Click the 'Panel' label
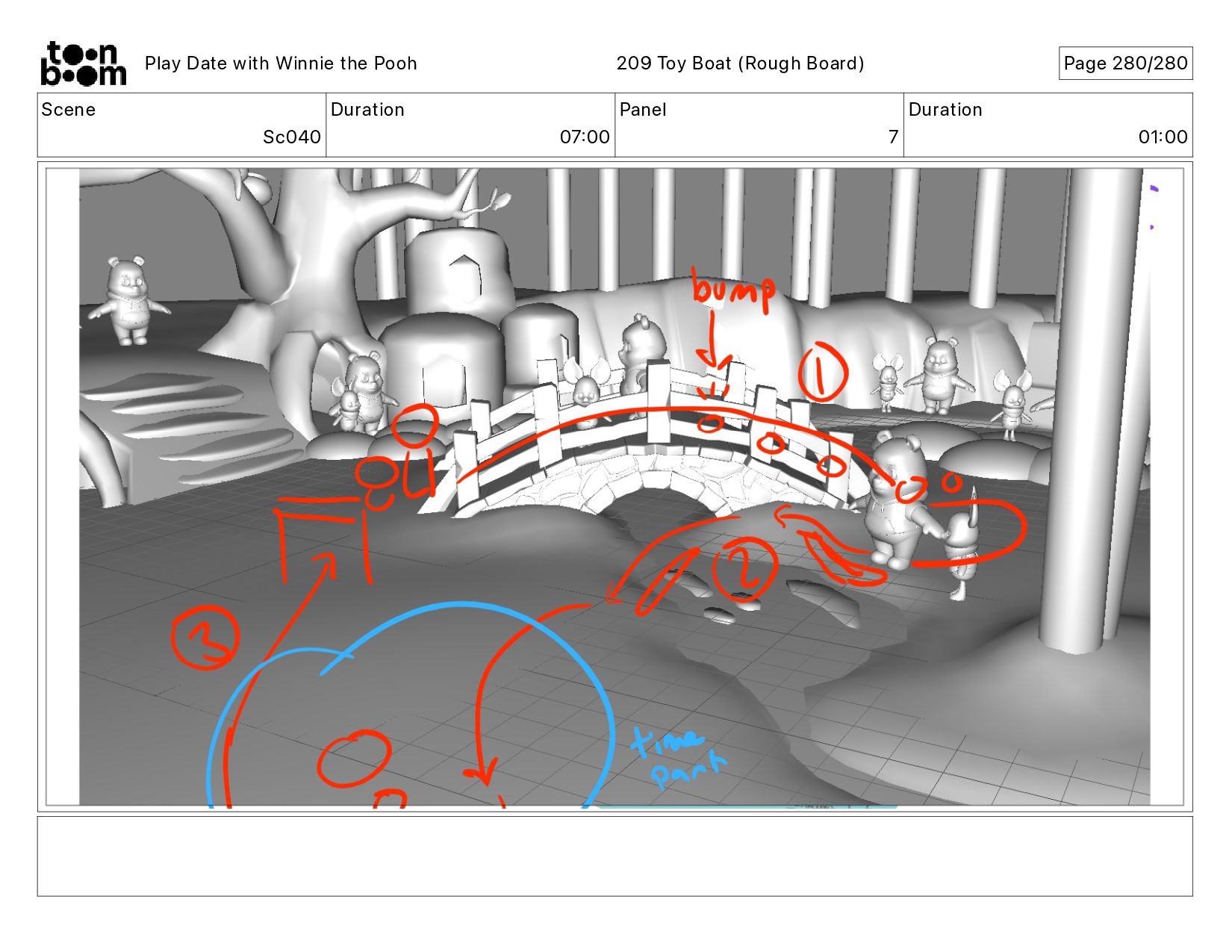1232x952 pixels. (x=643, y=110)
